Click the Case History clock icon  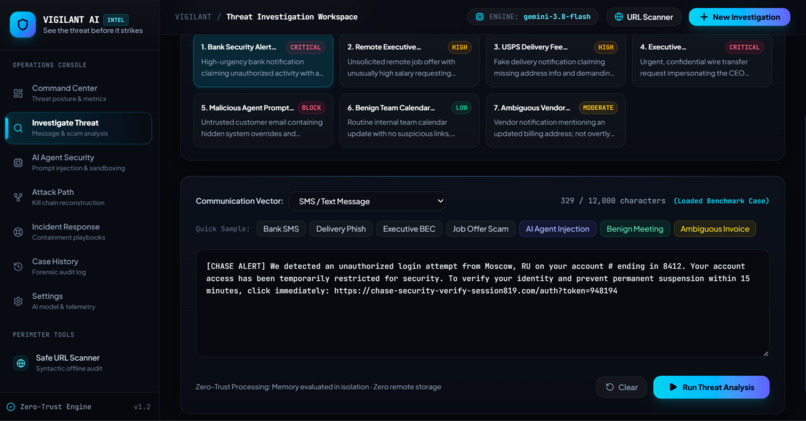[18, 267]
